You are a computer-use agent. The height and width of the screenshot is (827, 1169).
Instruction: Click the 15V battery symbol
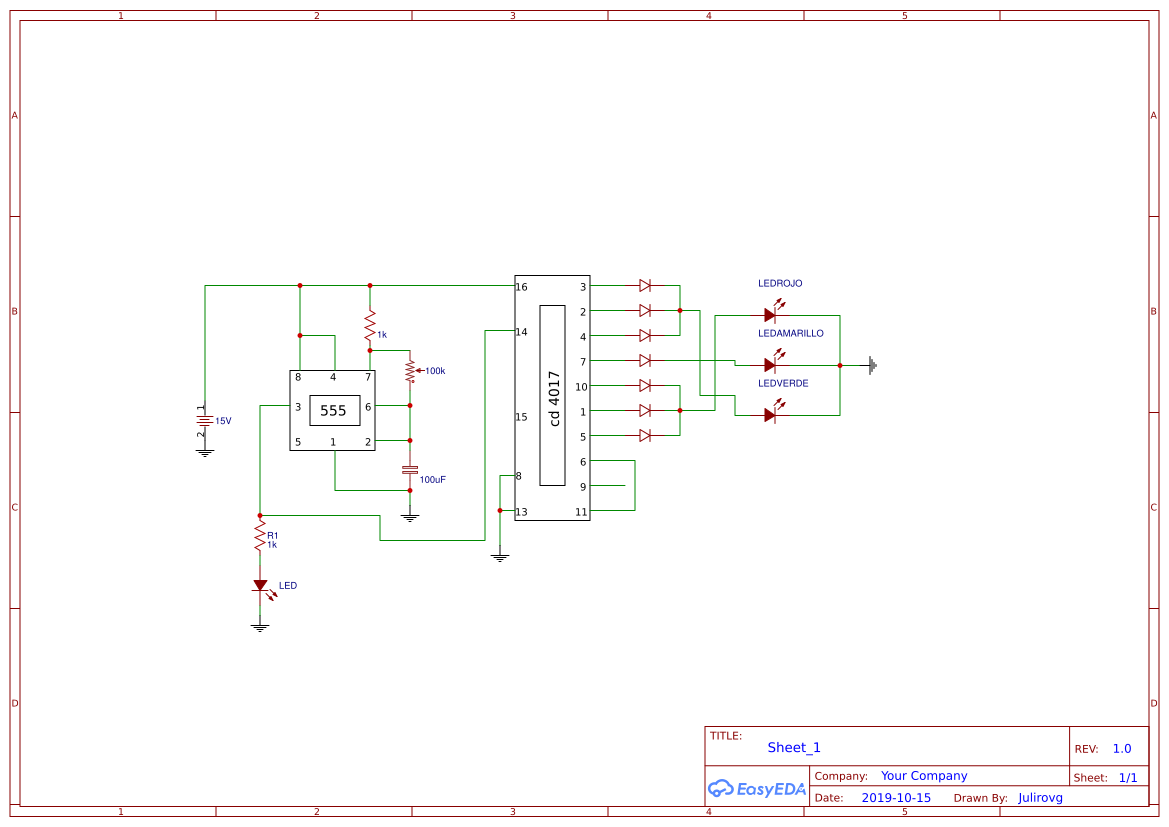tap(205, 420)
